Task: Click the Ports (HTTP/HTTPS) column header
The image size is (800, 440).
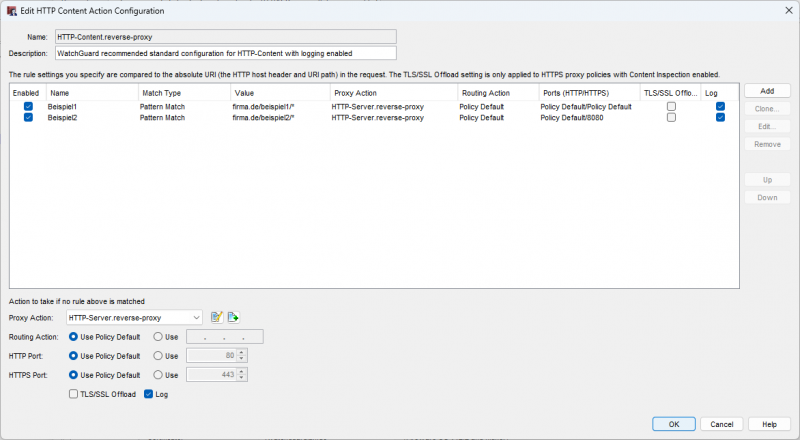Action: point(589,93)
